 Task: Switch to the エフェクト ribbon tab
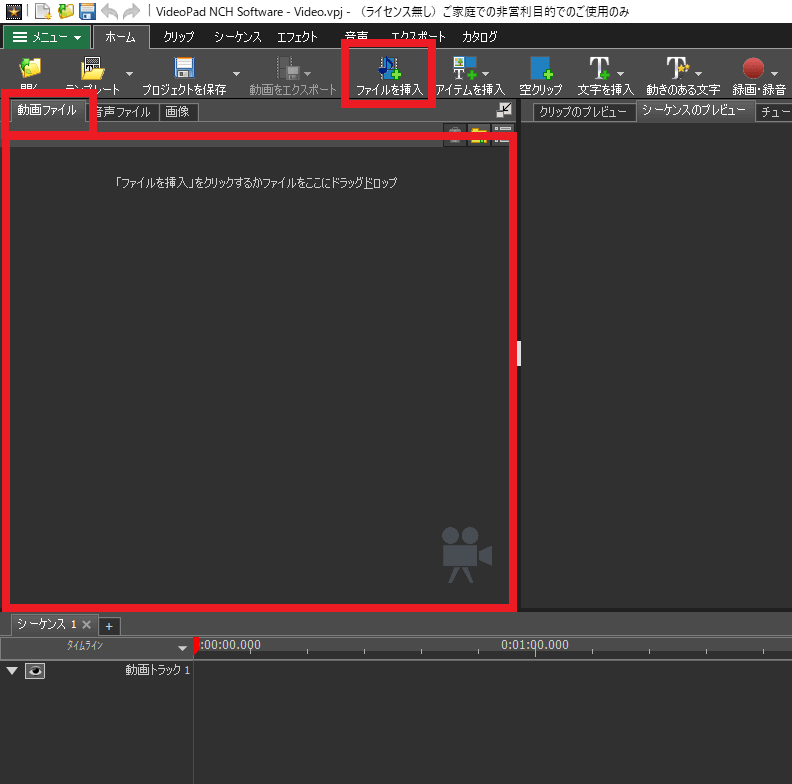(x=297, y=37)
